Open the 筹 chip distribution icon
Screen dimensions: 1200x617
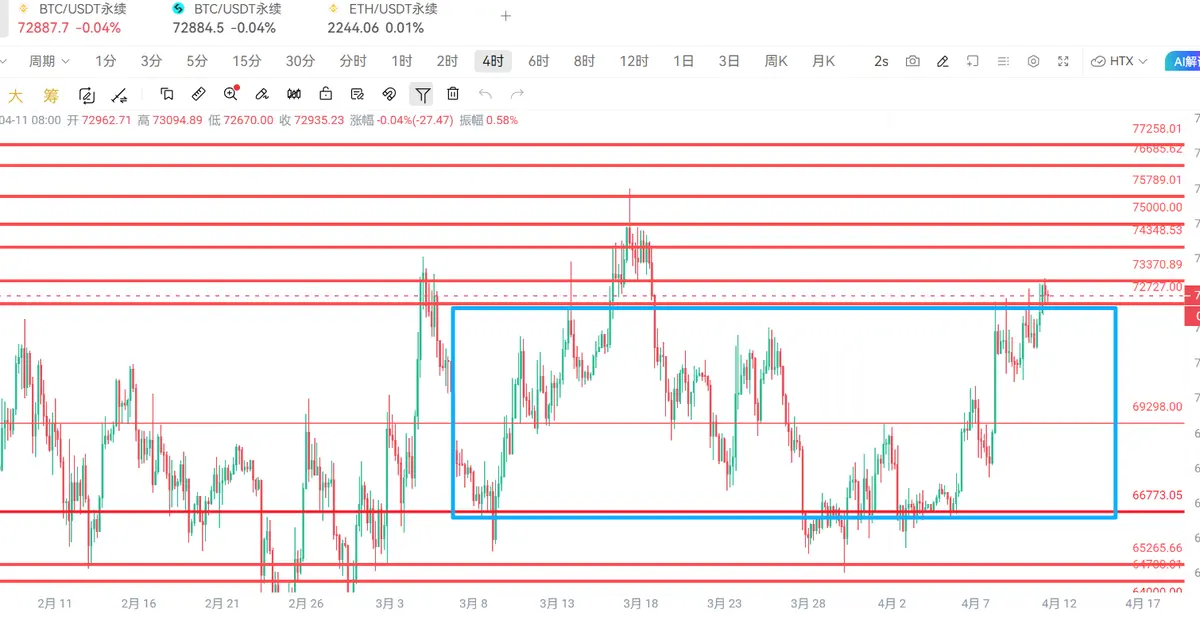tap(51, 96)
